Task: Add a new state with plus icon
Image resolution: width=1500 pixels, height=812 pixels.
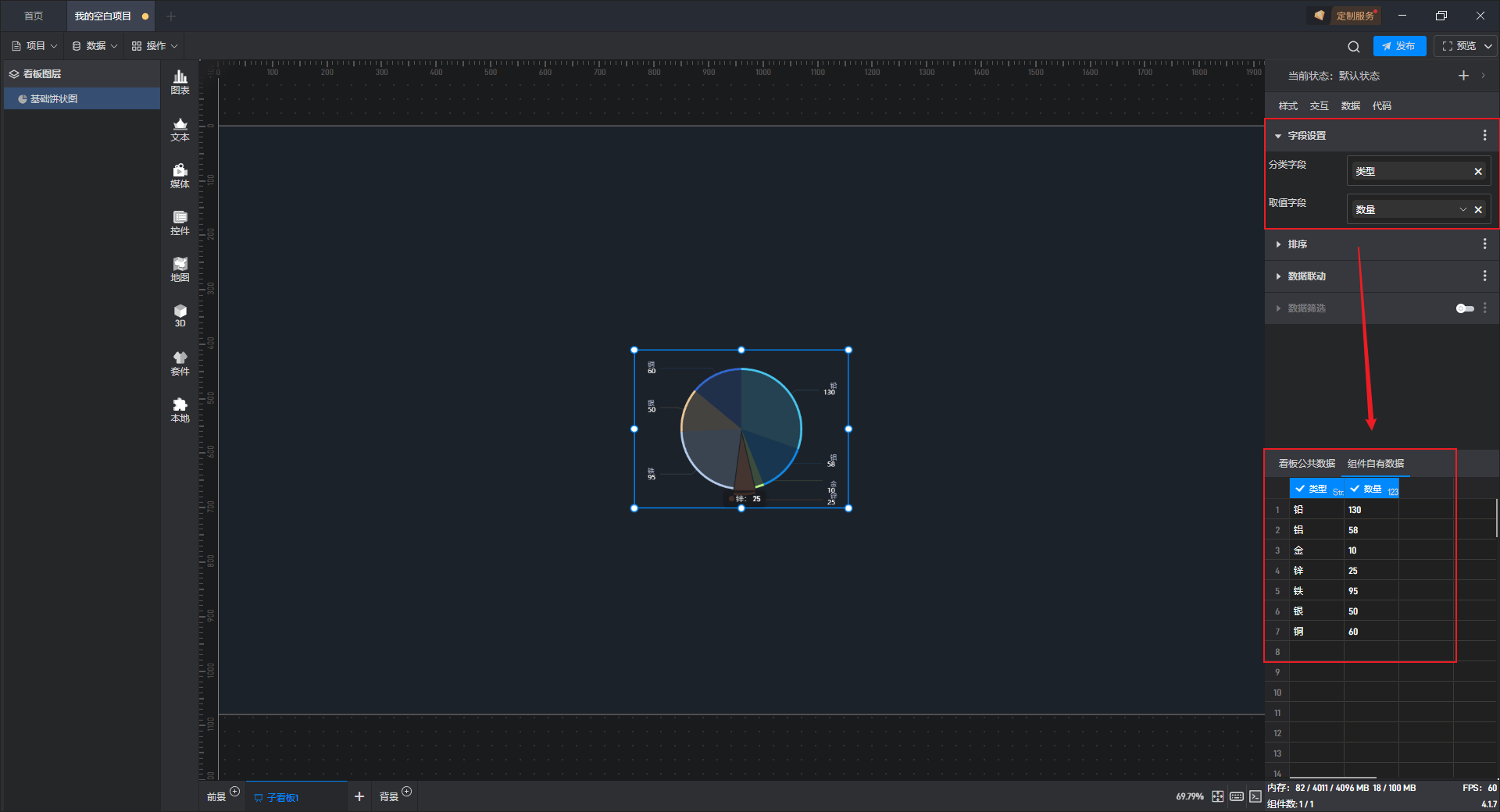Action: (x=1464, y=76)
